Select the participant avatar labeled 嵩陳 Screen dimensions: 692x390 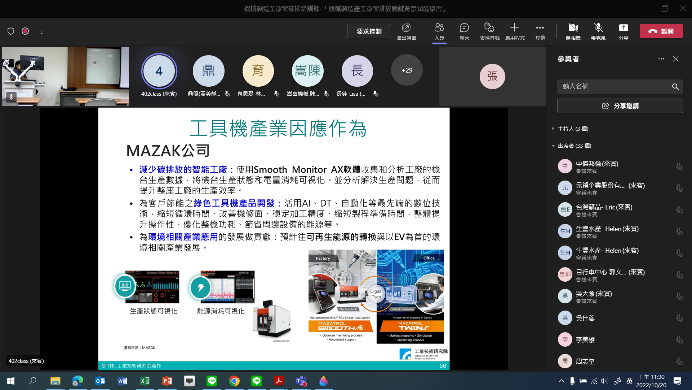[308, 71]
